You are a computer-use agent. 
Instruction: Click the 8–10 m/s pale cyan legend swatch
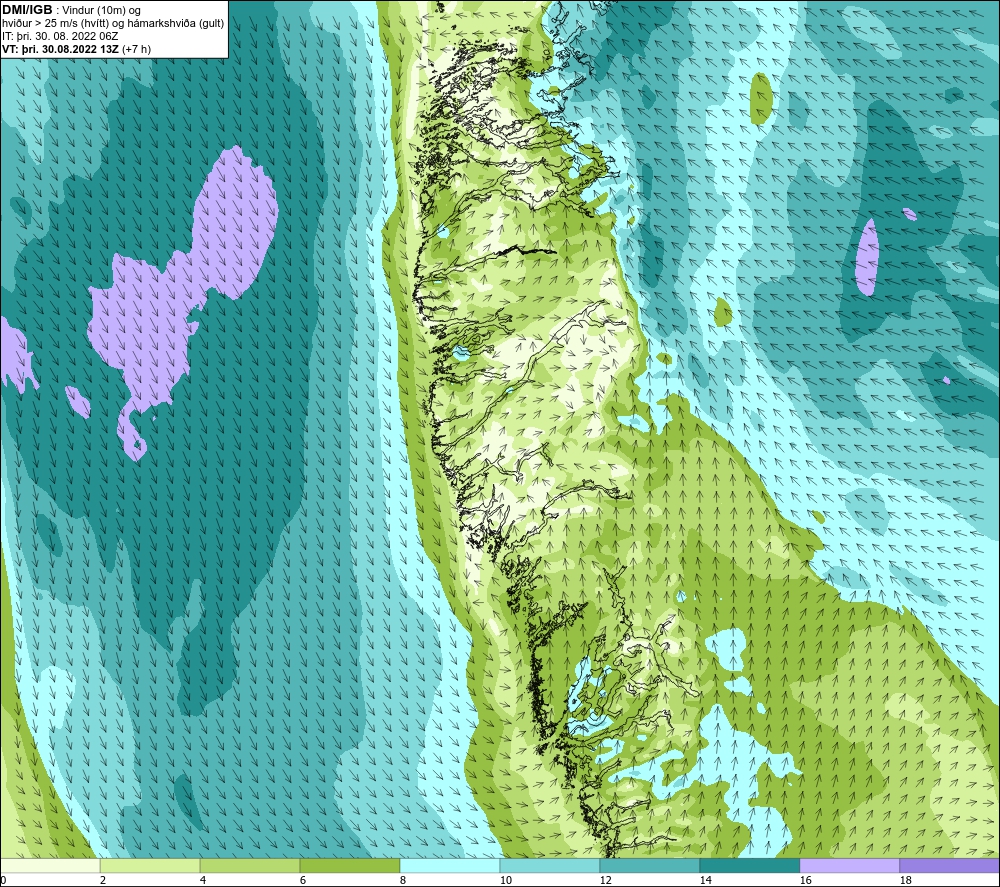click(x=450, y=866)
